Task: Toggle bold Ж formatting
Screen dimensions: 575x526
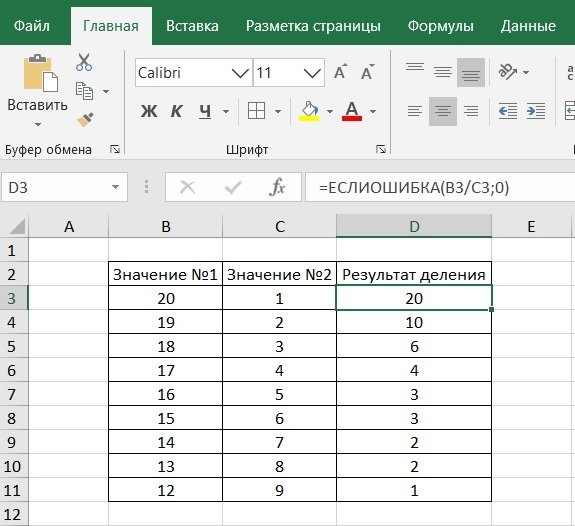Action: pos(149,111)
